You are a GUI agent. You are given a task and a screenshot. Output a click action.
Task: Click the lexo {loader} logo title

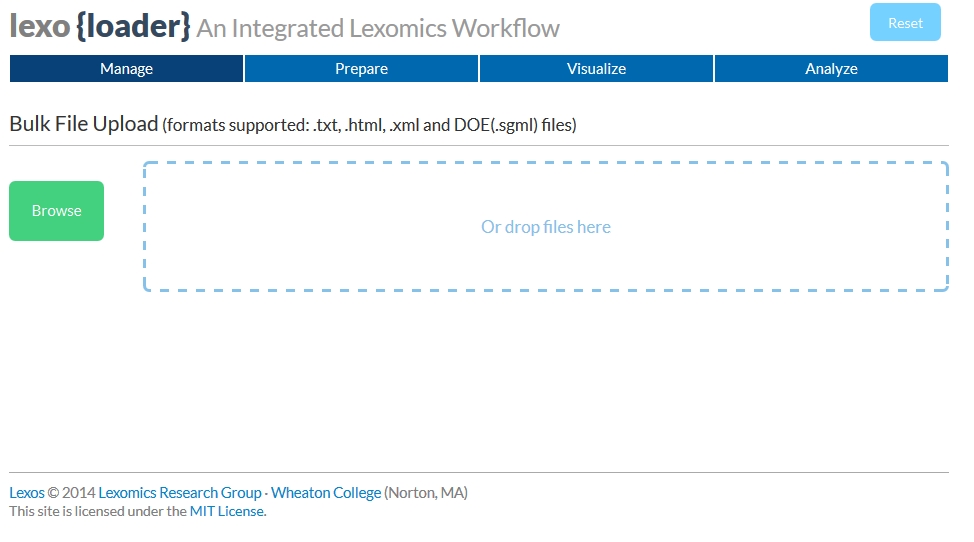point(100,26)
